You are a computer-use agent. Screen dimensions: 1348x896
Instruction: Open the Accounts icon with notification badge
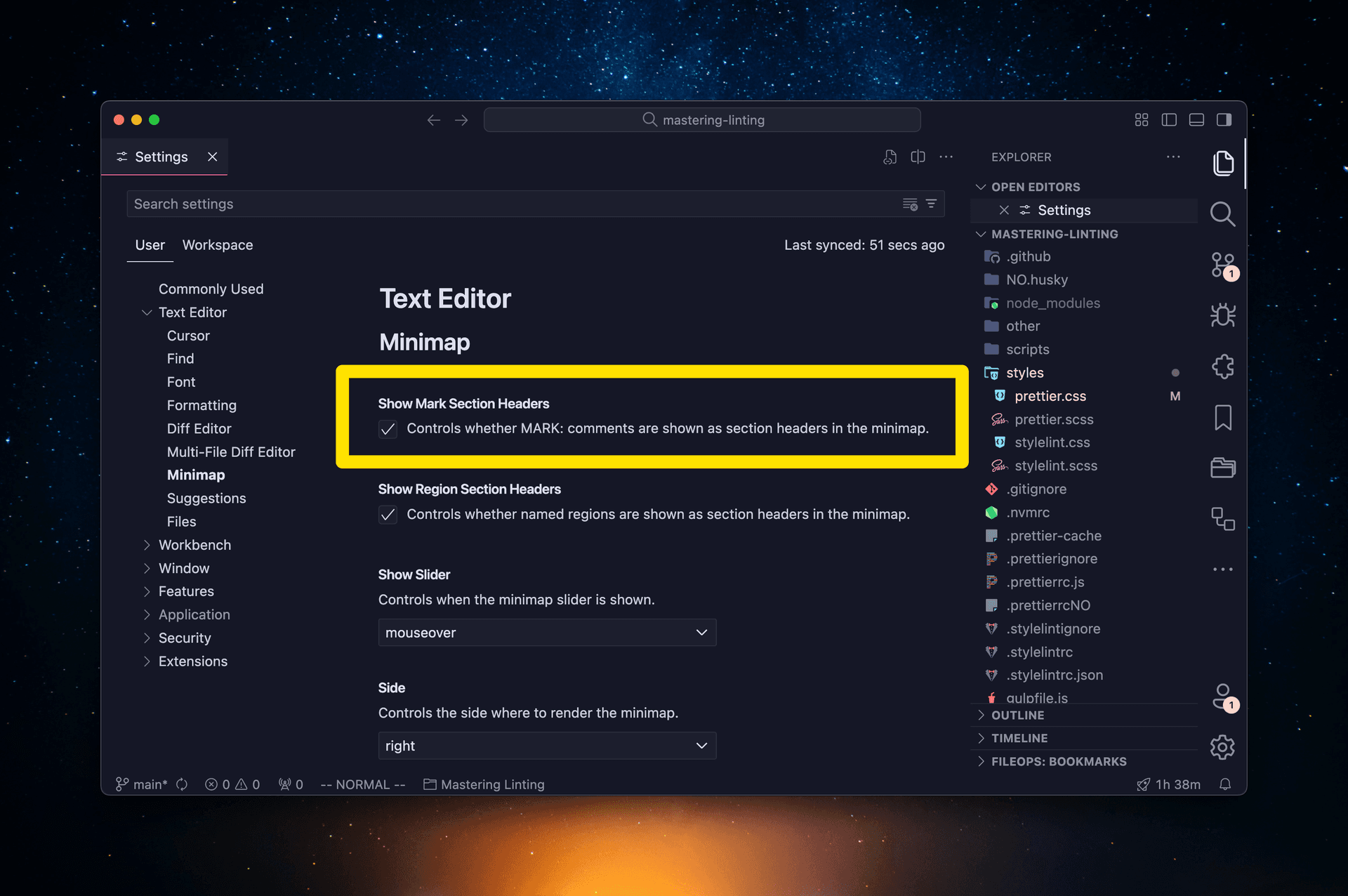pos(1222,696)
